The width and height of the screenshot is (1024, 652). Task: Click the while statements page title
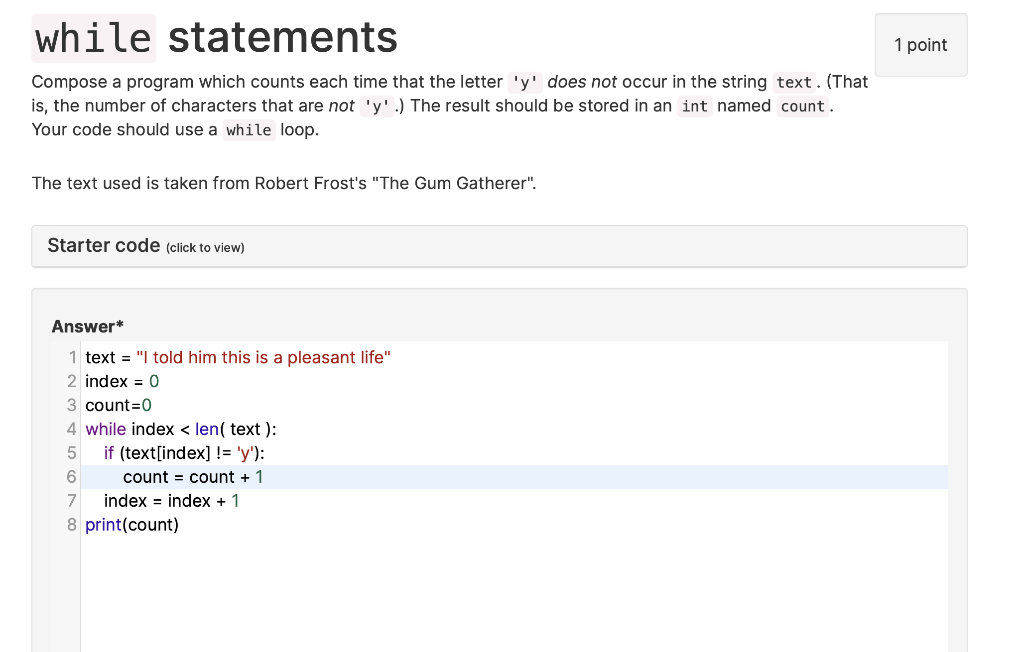tap(214, 37)
